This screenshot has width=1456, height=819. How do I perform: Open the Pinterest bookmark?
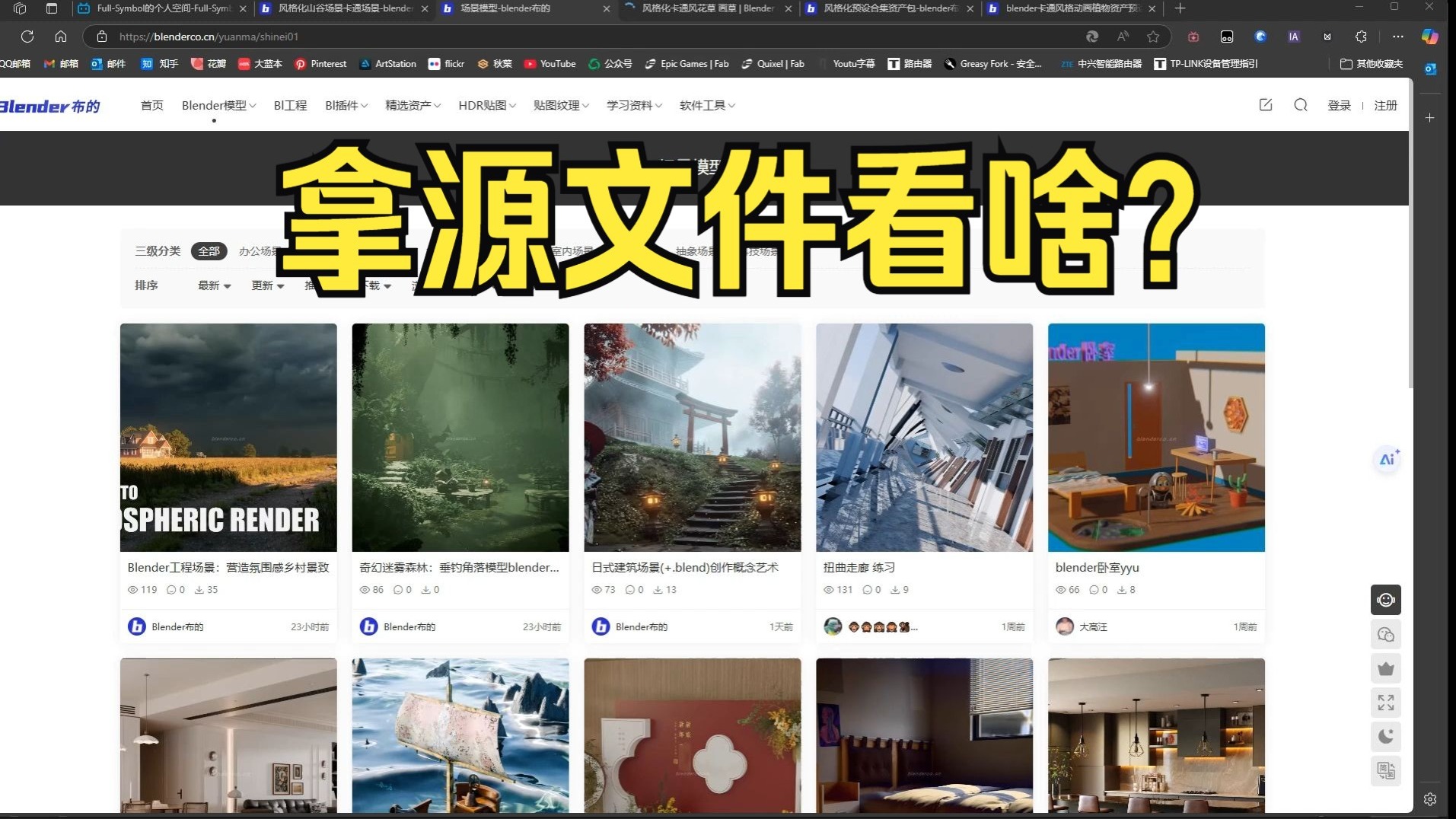[320, 64]
